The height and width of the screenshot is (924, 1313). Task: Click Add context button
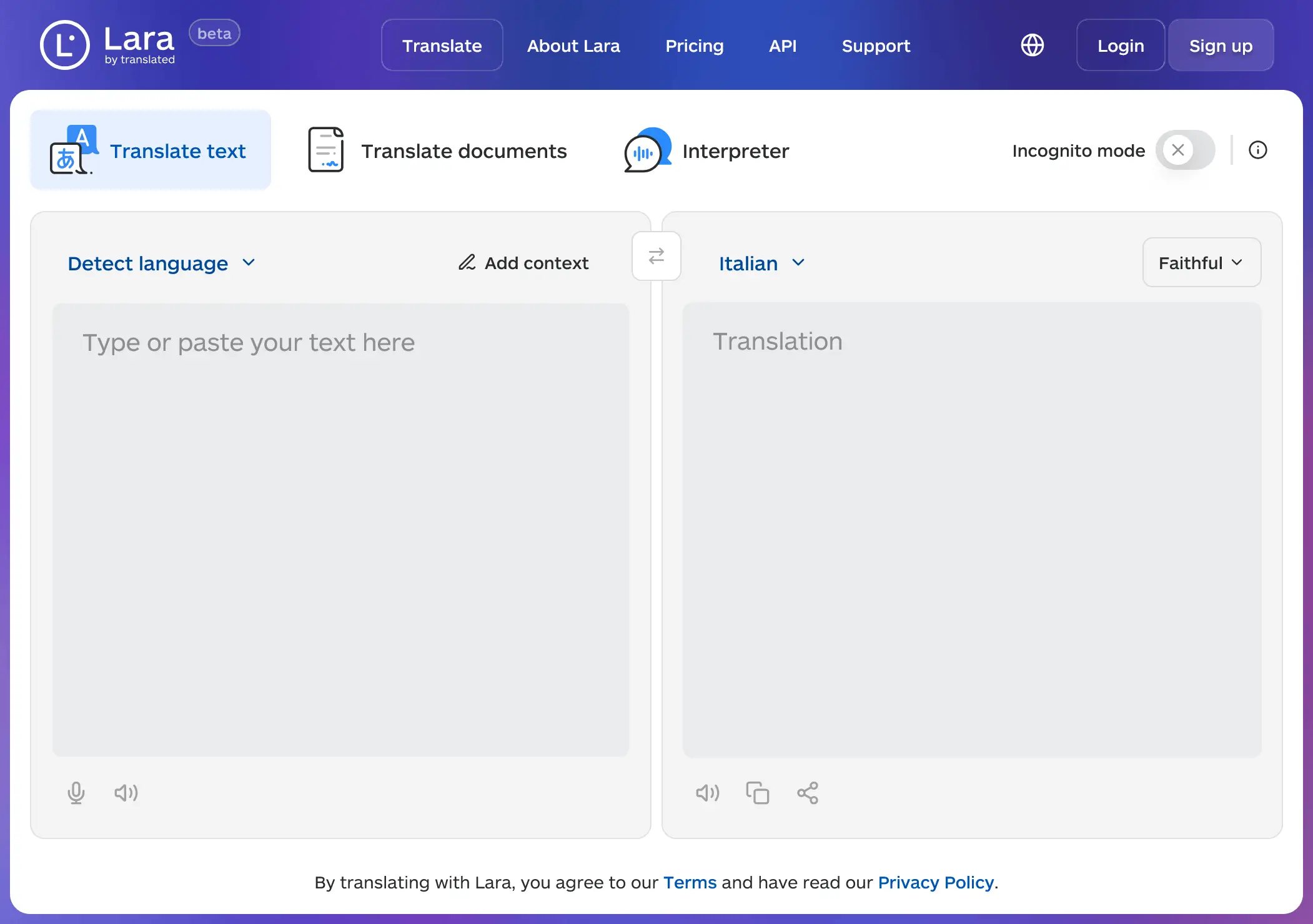pos(523,263)
